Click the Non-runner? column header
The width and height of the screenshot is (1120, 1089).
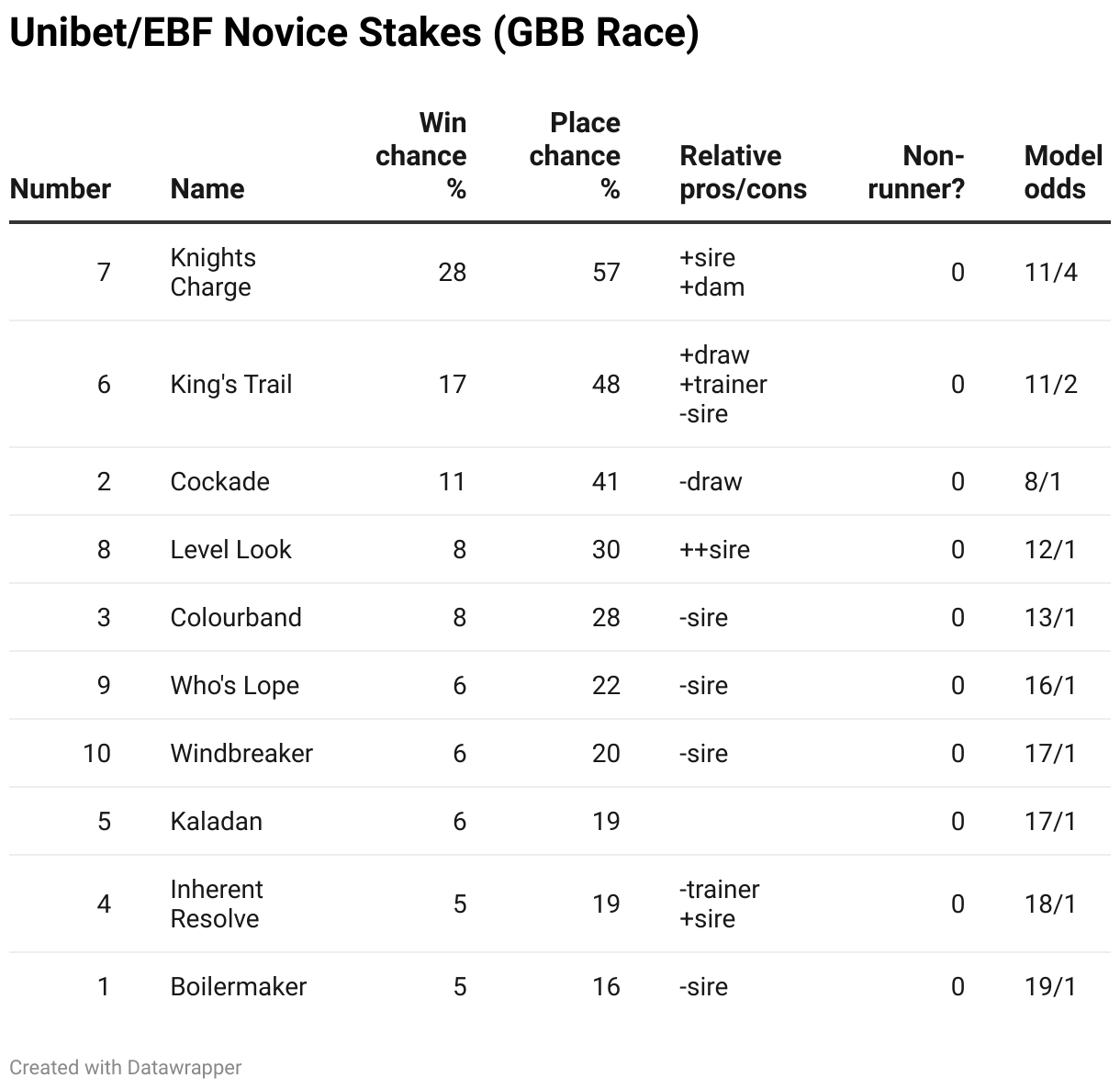pos(916,173)
